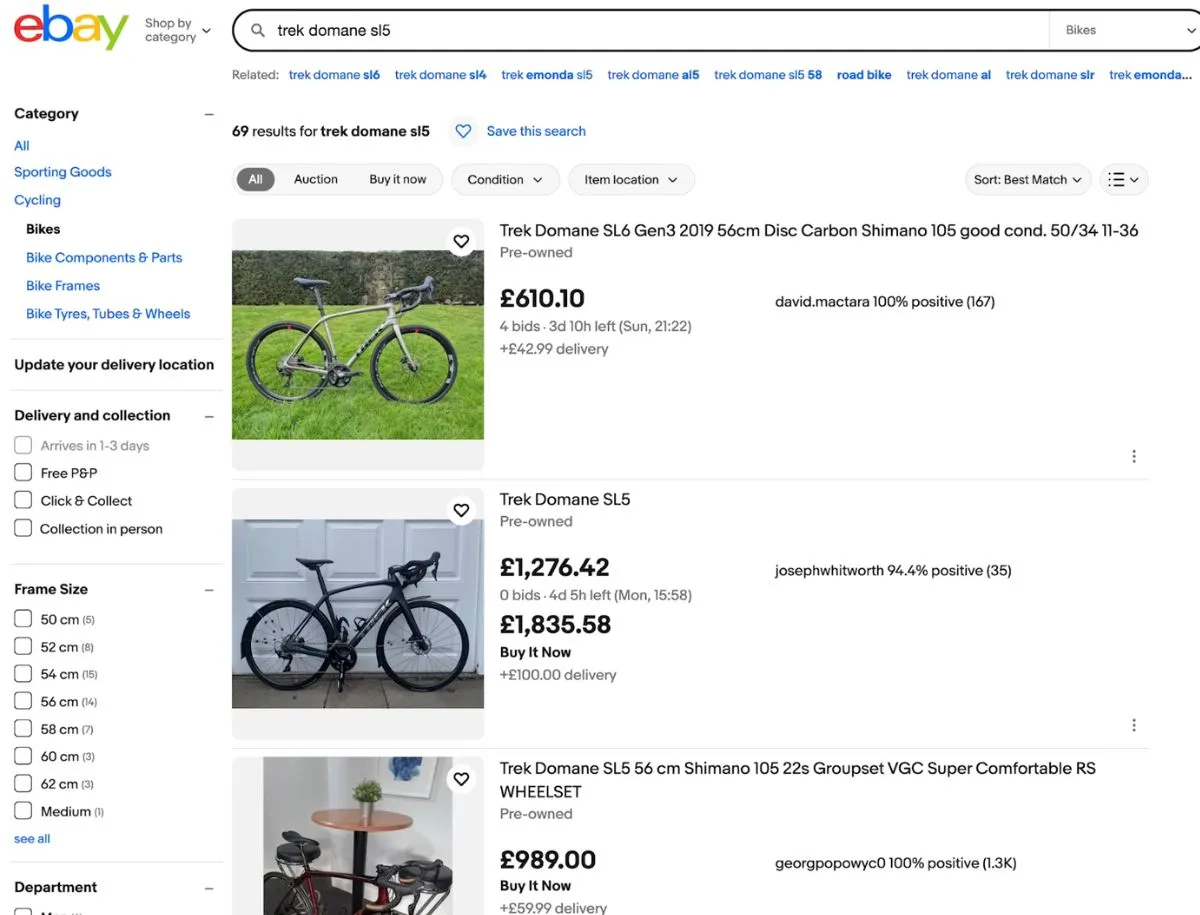The width and height of the screenshot is (1200, 915).
Task: Open Bike Components & Parts category
Action: pyautogui.click(x=104, y=258)
